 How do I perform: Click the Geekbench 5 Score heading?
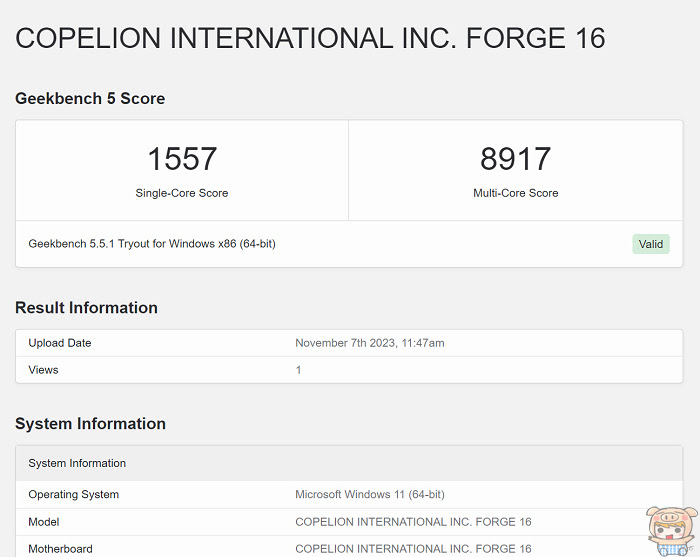(x=90, y=98)
